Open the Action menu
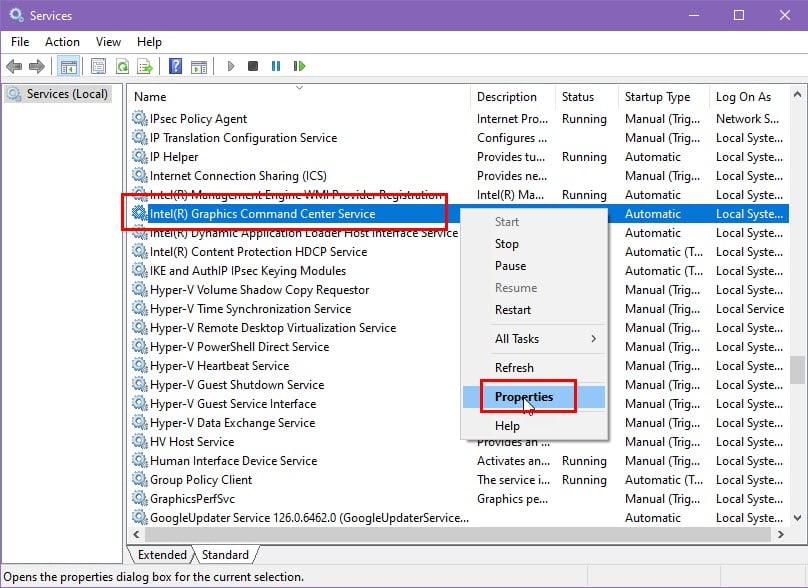The image size is (808, 588). 62,42
